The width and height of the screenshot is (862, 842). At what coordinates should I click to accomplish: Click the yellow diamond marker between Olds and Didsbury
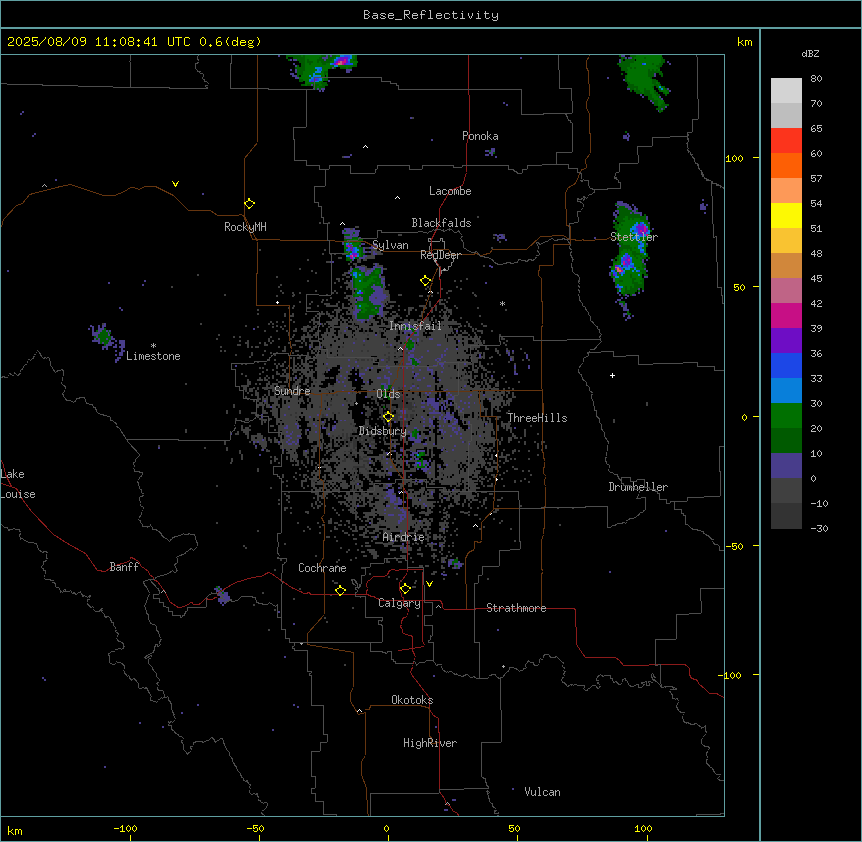click(388, 417)
